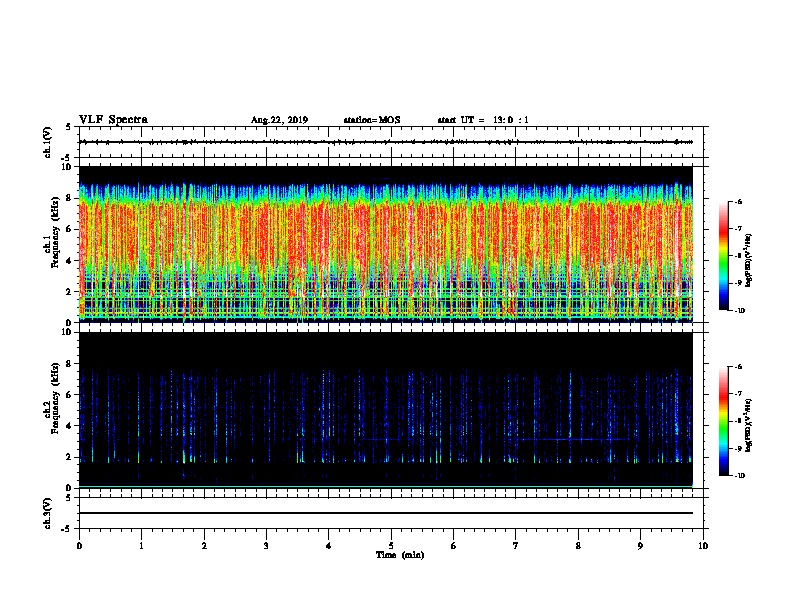Click time axis tick label "5"
The width and height of the screenshot is (792, 612).
(x=391, y=546)
